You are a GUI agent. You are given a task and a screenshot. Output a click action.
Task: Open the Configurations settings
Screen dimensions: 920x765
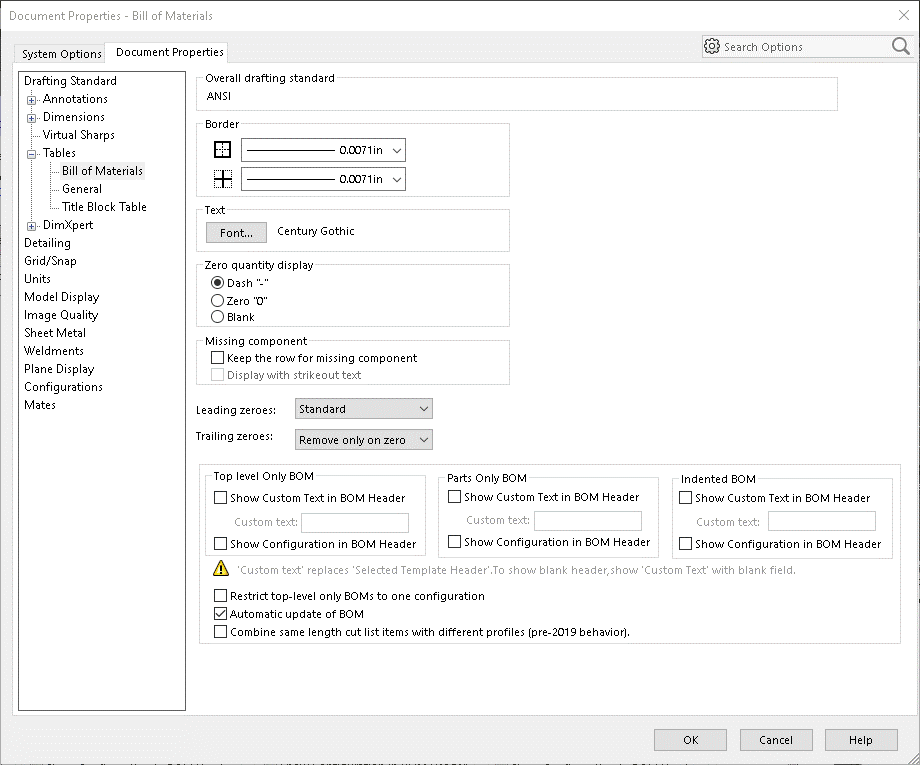click(x=63, y=387)
